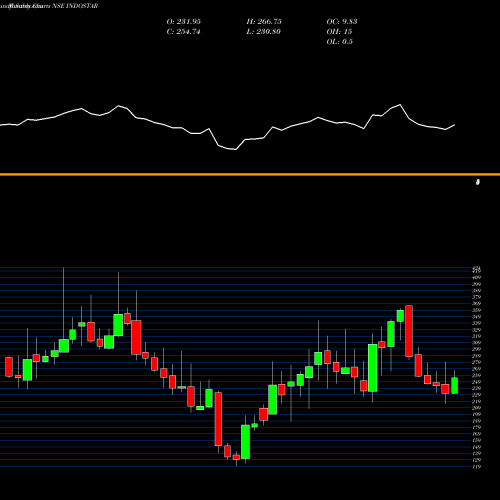Click the 119 price axis label
Image resolution: width=500 pixels, height=500 pixels.
click(477, 467)
